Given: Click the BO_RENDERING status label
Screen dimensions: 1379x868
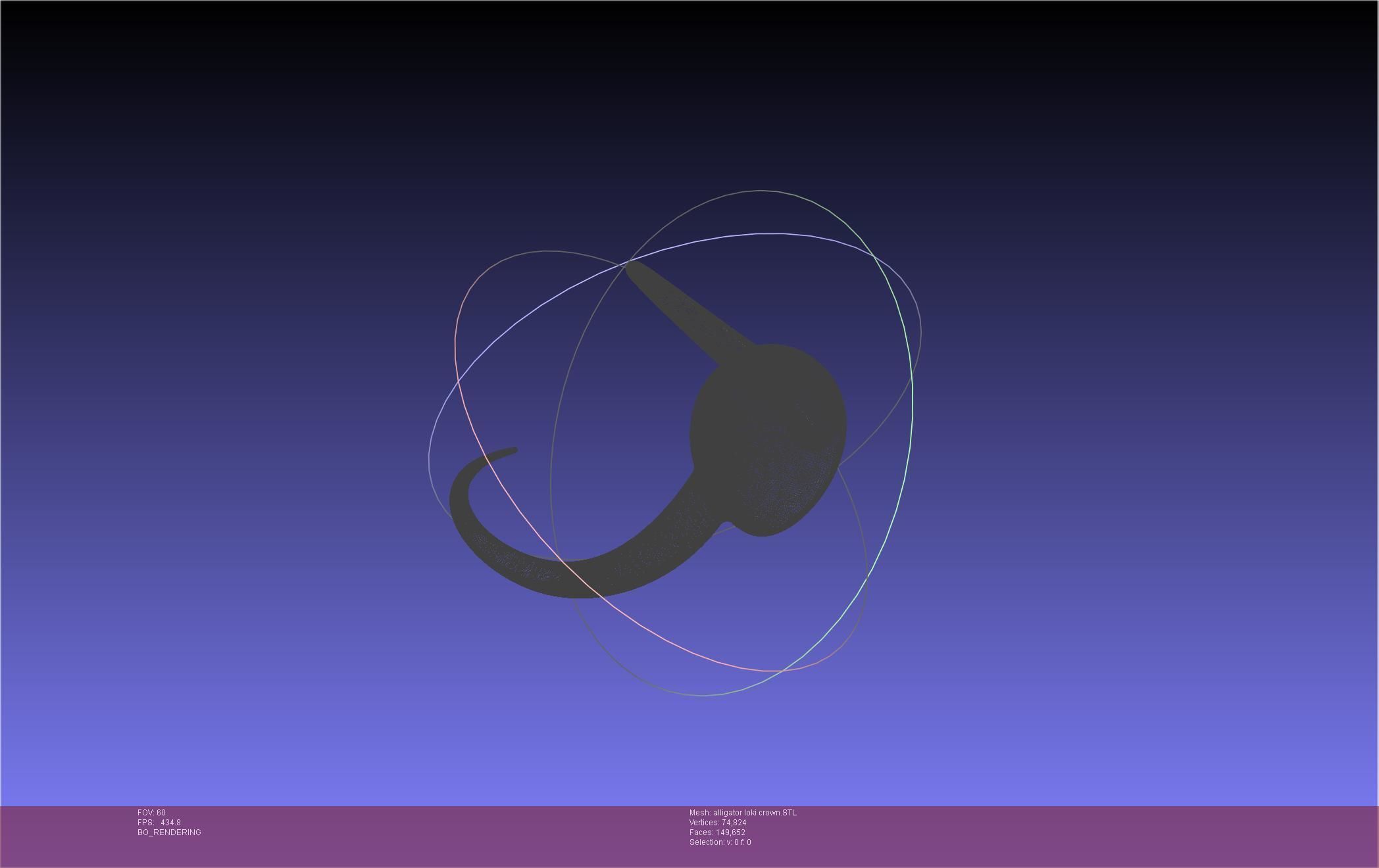Looking at the screenshot, I should tap(169, 832).
